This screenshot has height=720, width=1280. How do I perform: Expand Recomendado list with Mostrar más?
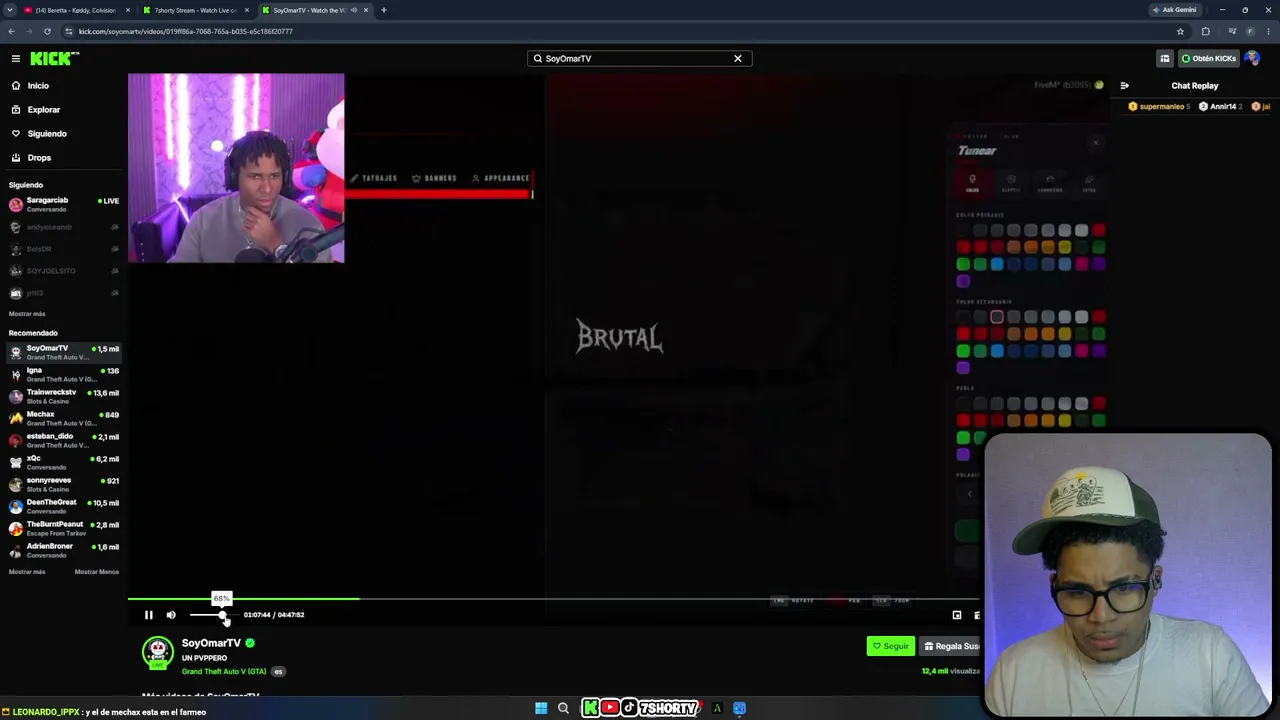(27, 572)
